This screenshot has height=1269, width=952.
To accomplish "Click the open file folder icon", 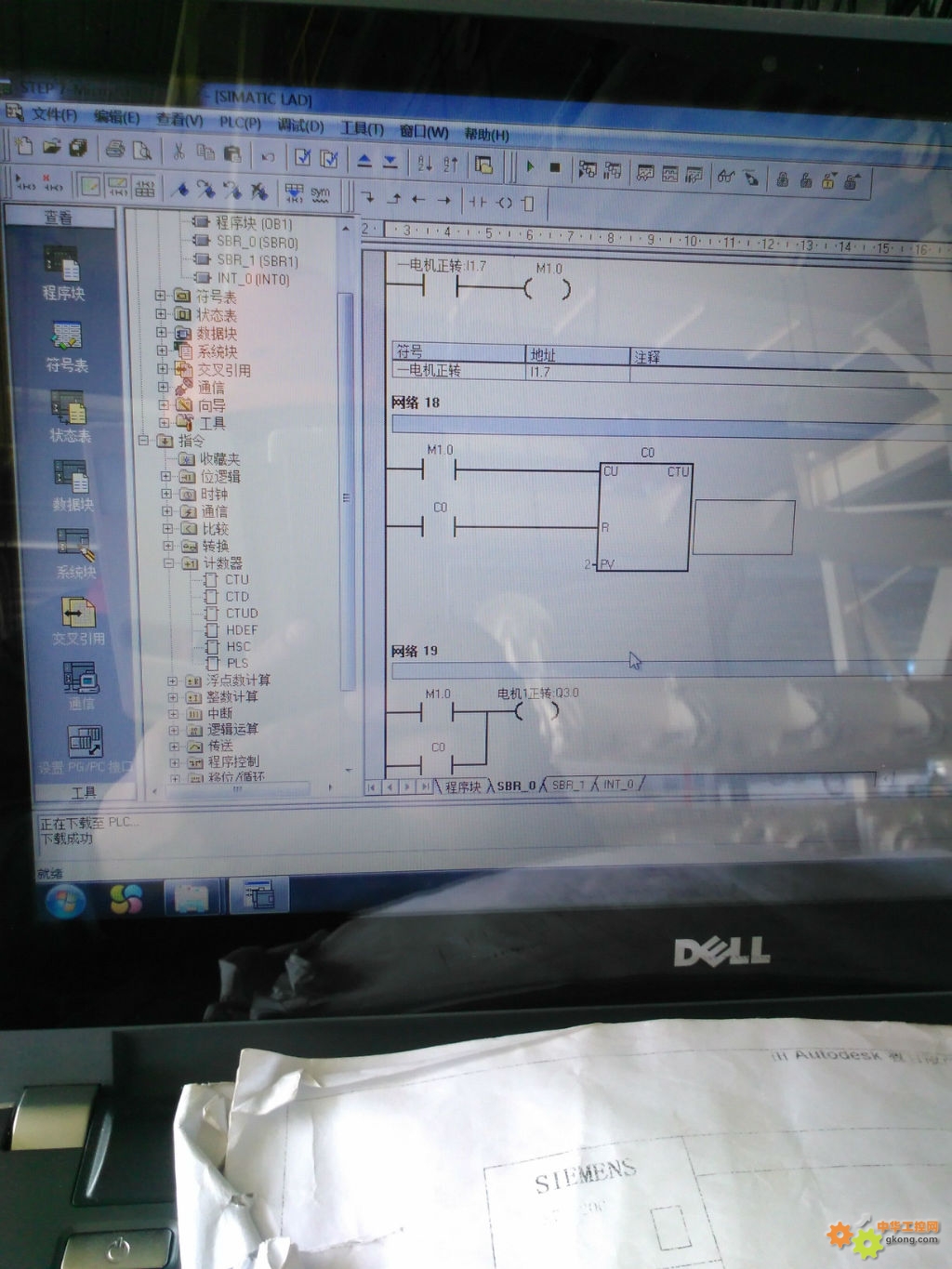I will click(51, 147).
